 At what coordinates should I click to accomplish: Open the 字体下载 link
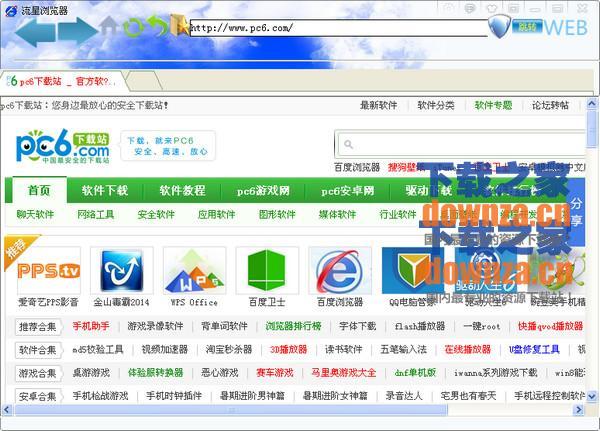[358, 326]
